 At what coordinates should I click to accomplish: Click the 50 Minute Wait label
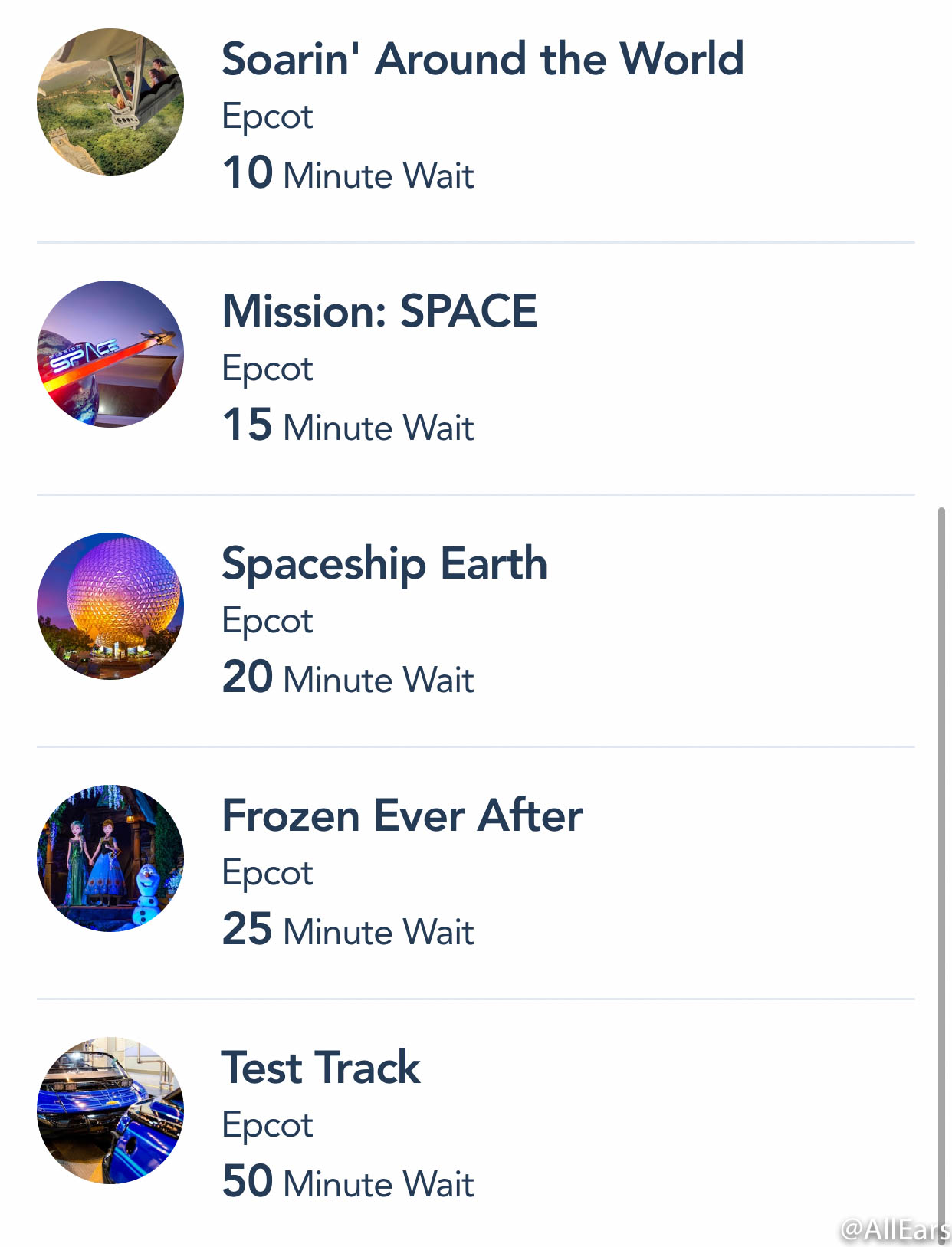(348, 1182)
